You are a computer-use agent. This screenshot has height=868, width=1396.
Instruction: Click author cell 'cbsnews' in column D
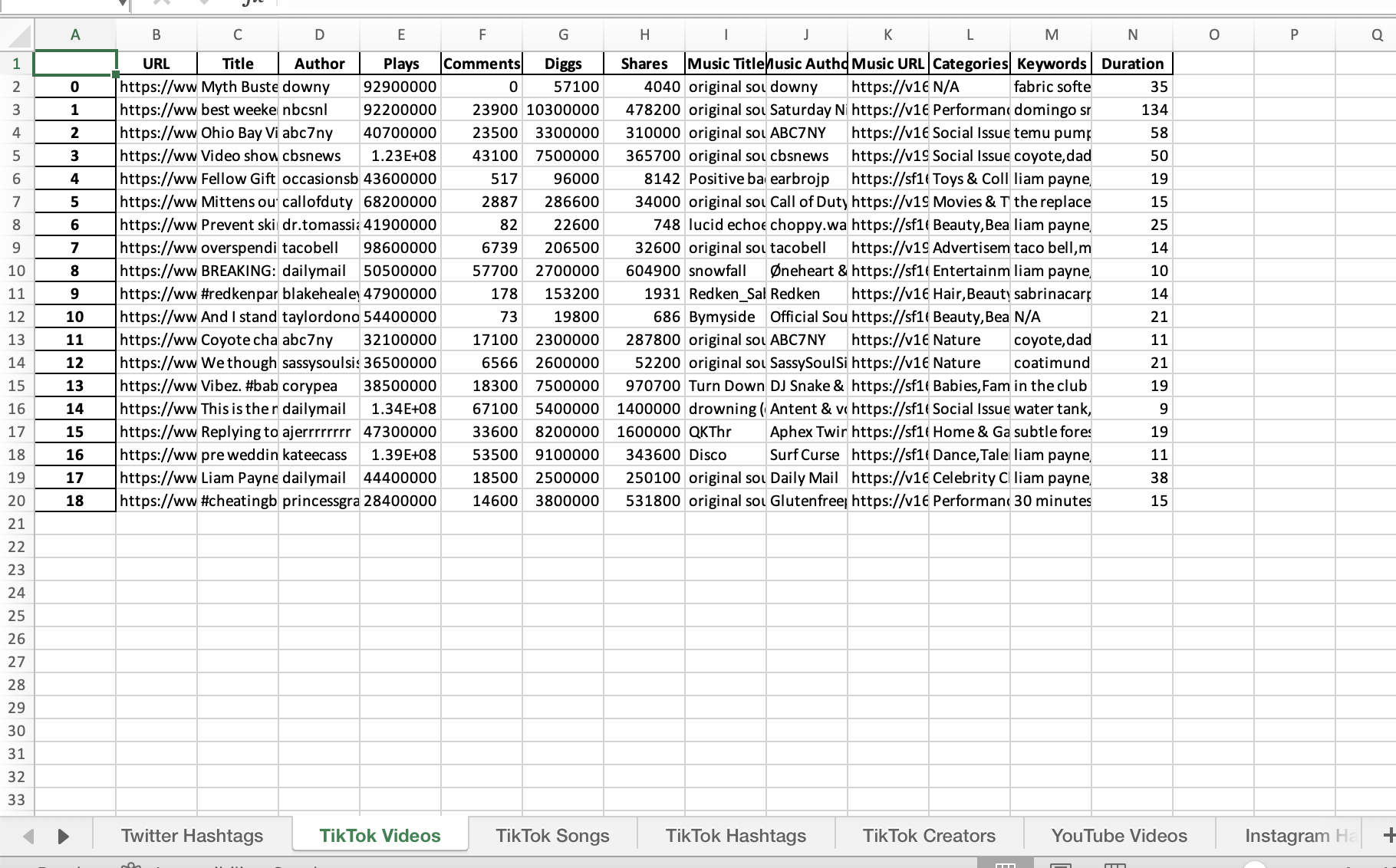coord(319,156)
